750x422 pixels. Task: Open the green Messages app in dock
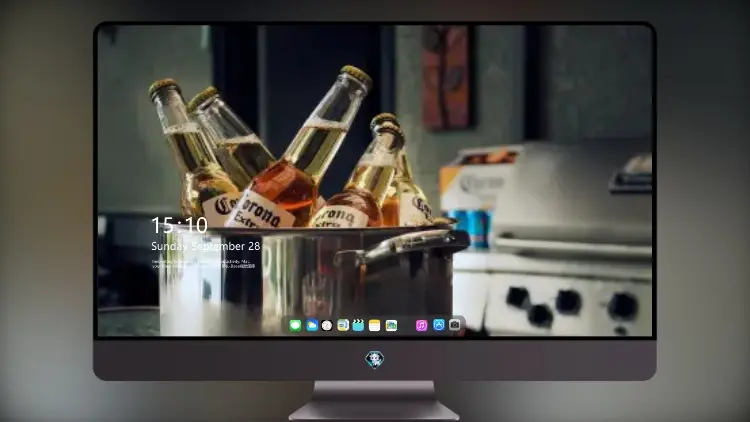point(295,325)
